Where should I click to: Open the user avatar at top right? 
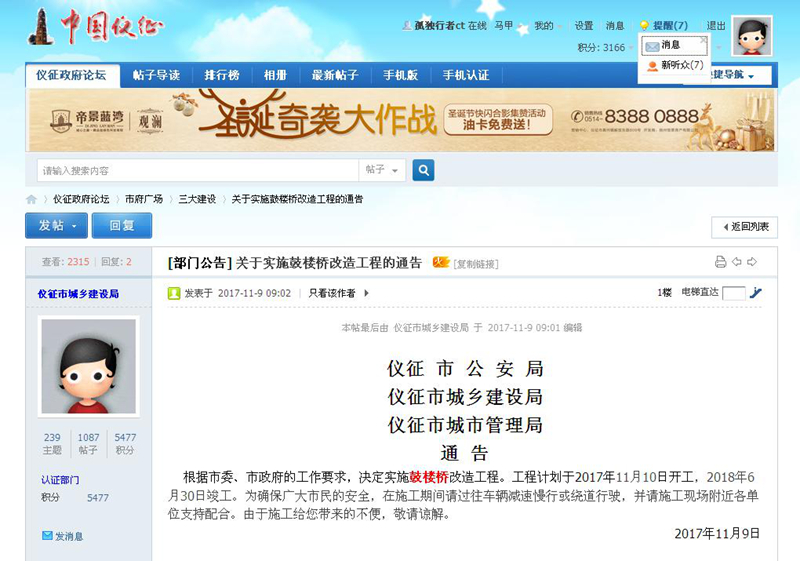[x=752, y=36]
